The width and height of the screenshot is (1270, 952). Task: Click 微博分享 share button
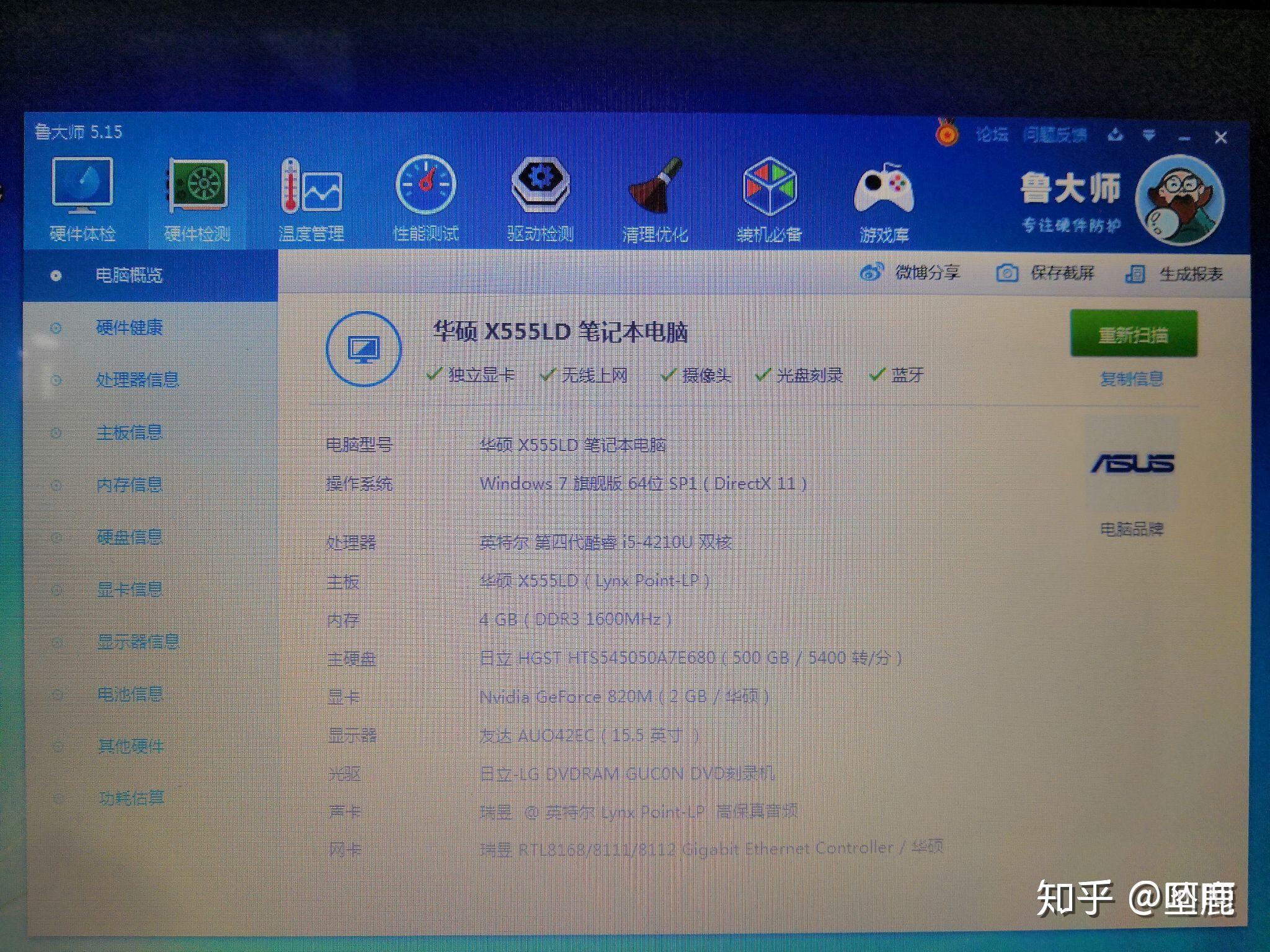[x=927, y=272]
